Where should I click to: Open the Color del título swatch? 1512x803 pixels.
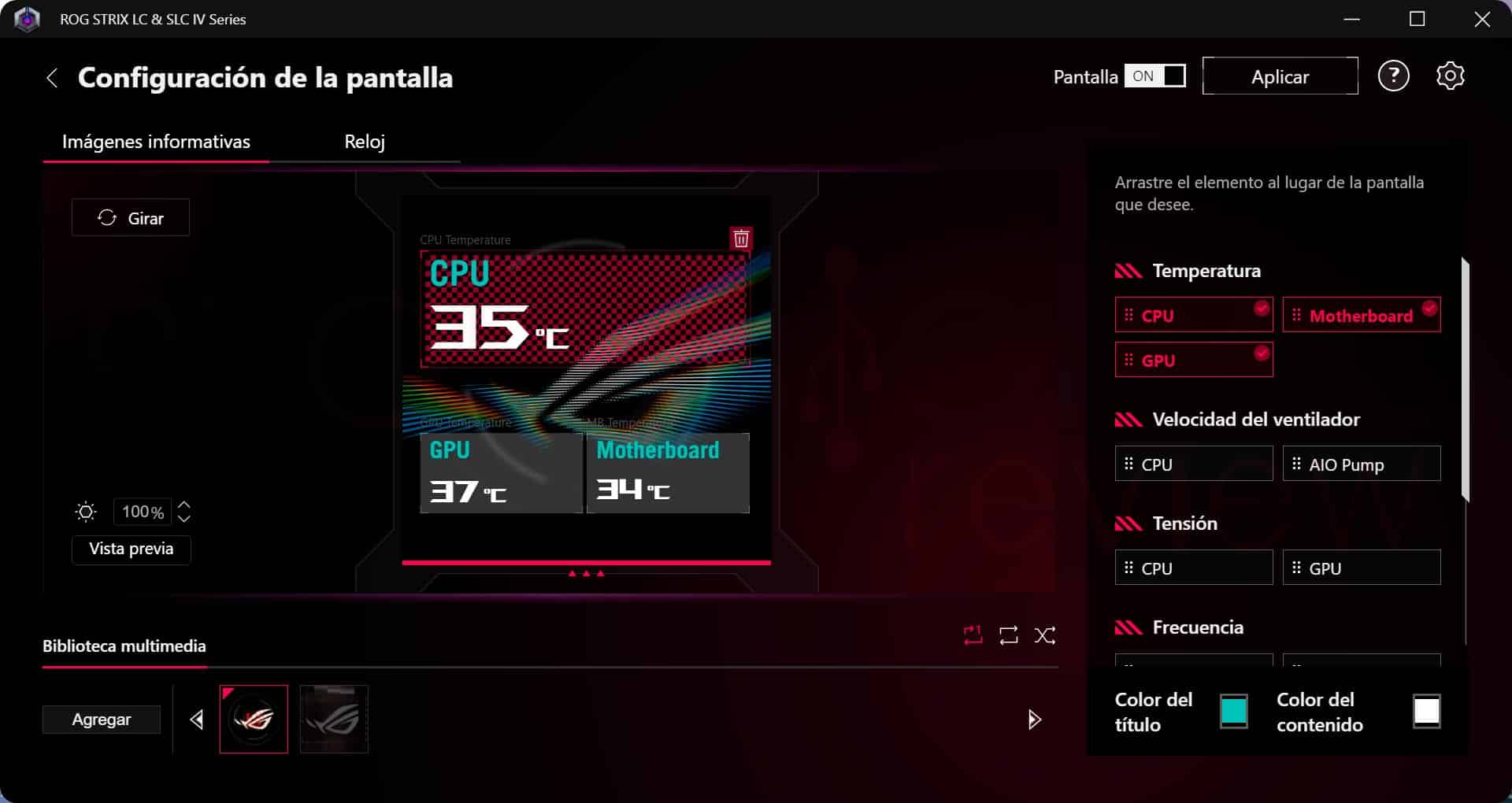[1233, 712]
